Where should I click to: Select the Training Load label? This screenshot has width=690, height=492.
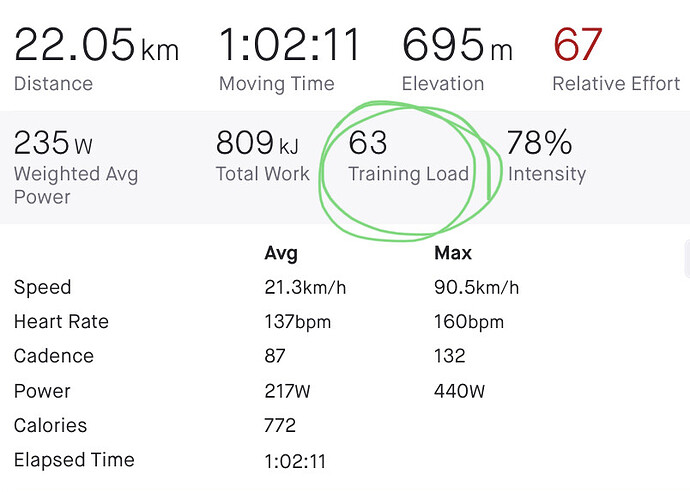click(x=408, y=174)
